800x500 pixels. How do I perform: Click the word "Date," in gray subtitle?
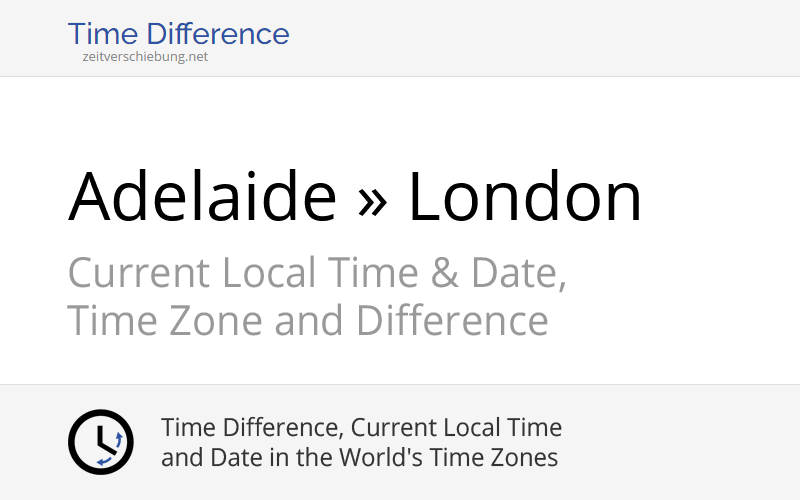(518, 273)
